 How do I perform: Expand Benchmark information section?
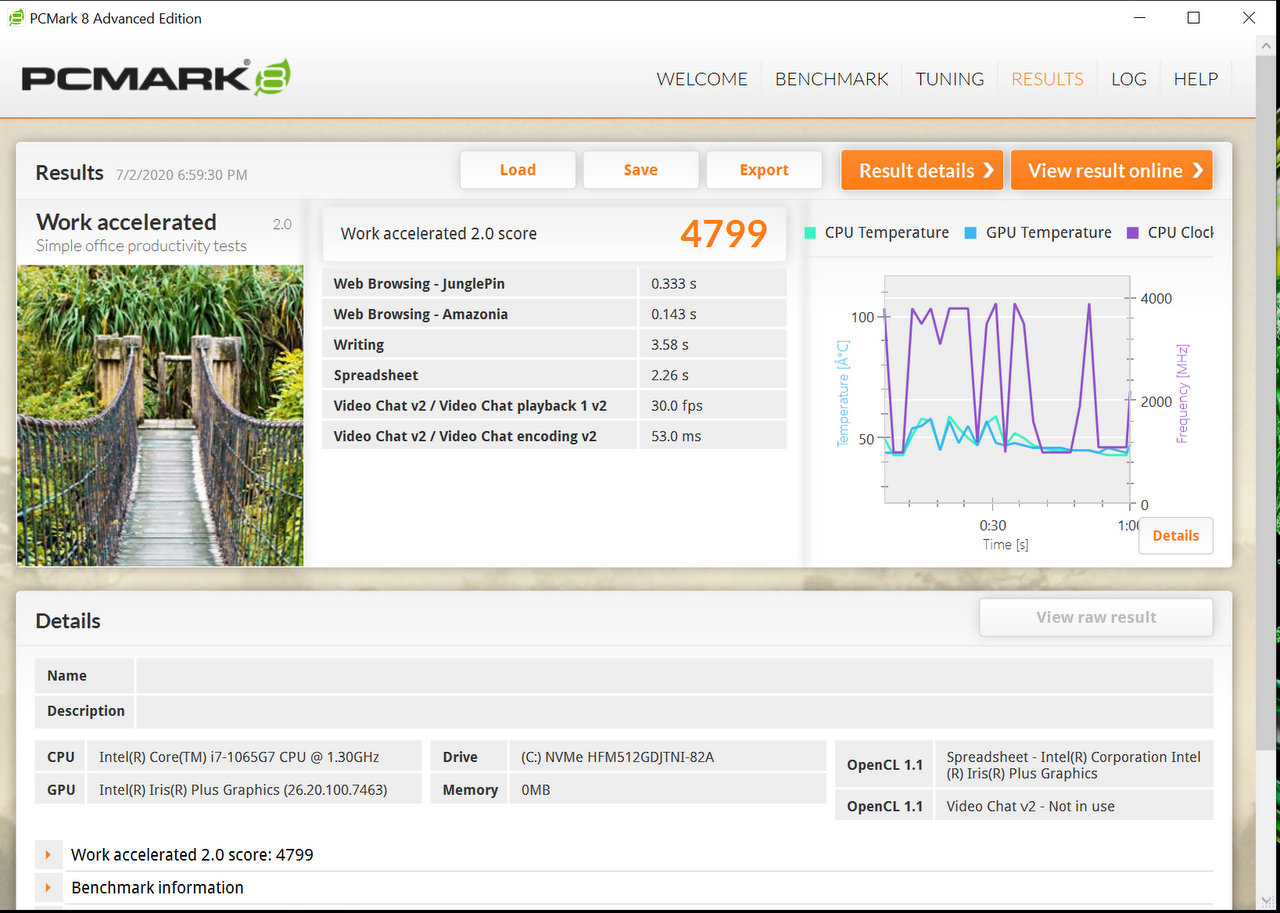click(x=48, y=888)
